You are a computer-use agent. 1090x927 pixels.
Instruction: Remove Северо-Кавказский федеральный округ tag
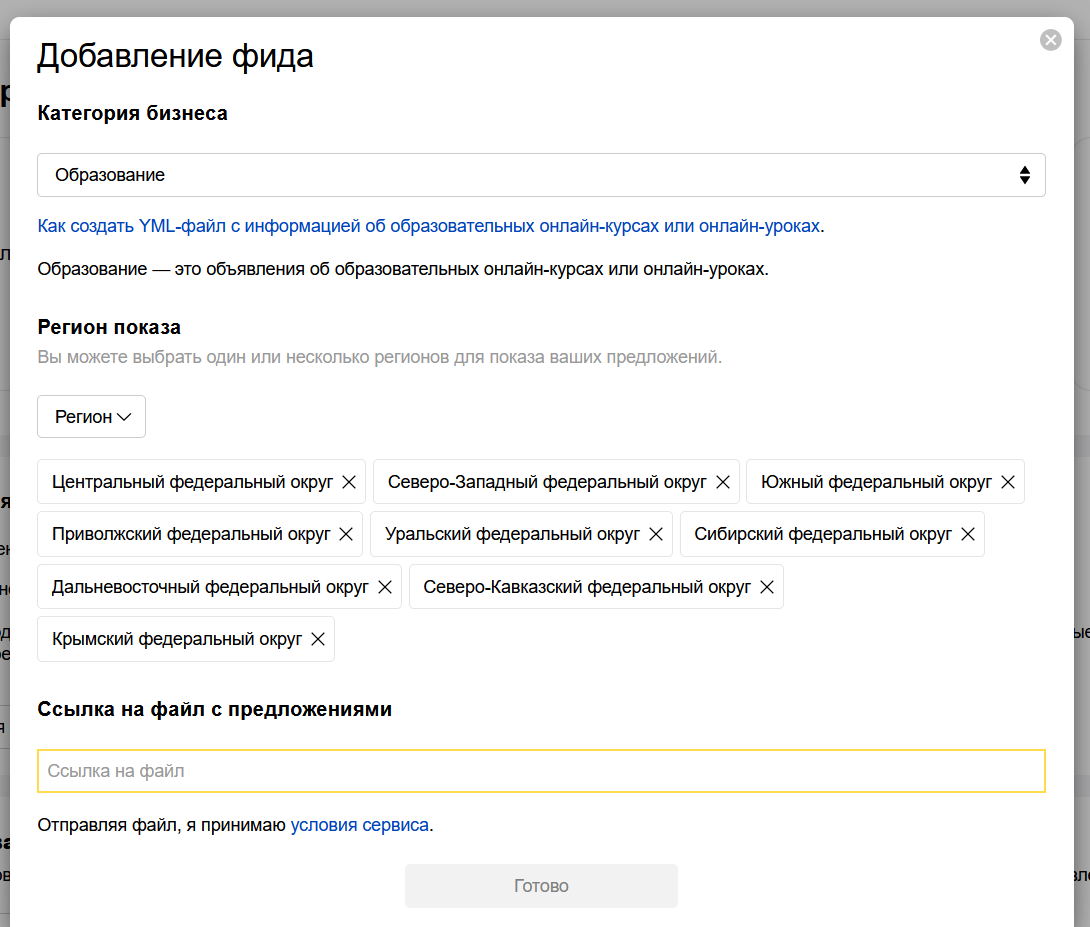767,587
